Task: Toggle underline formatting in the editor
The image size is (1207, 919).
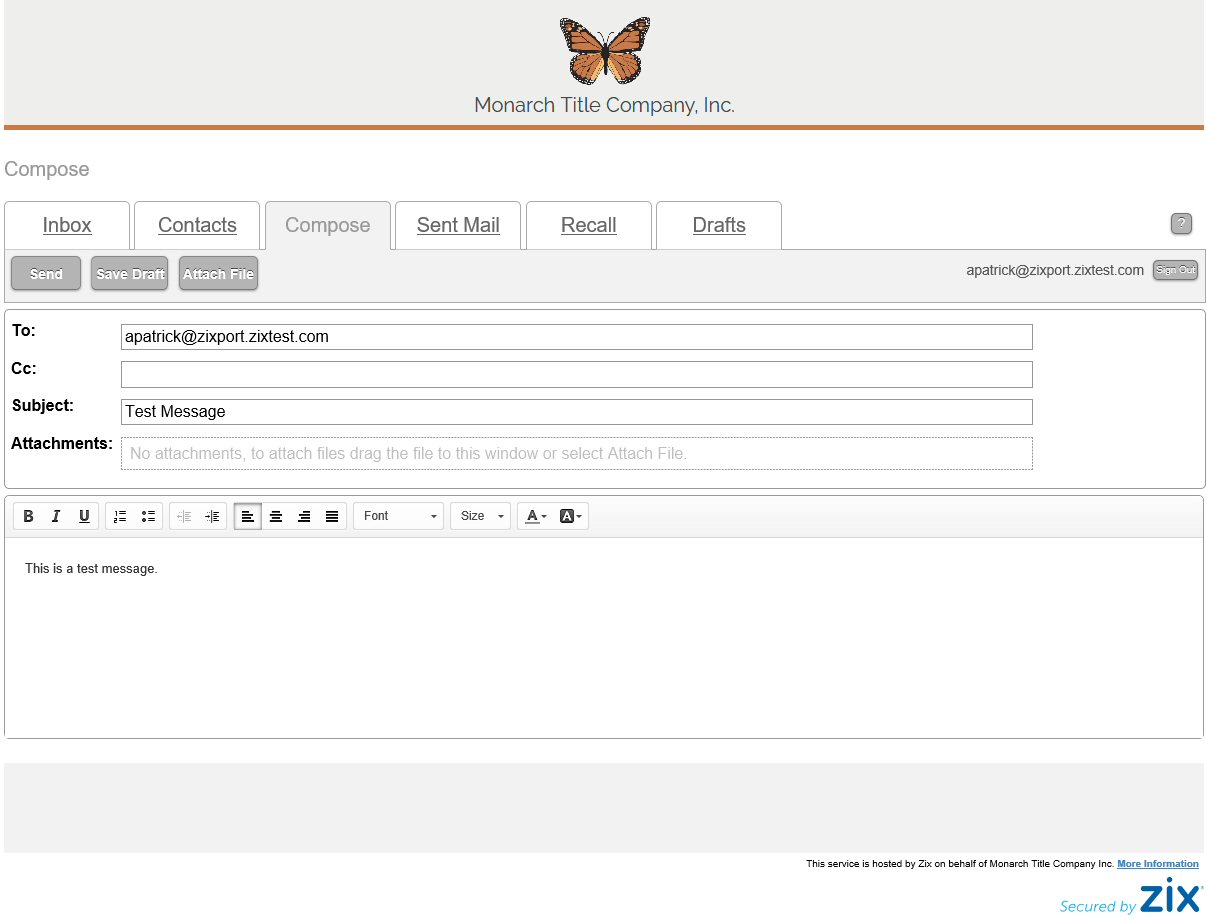Action: point(84,516)
